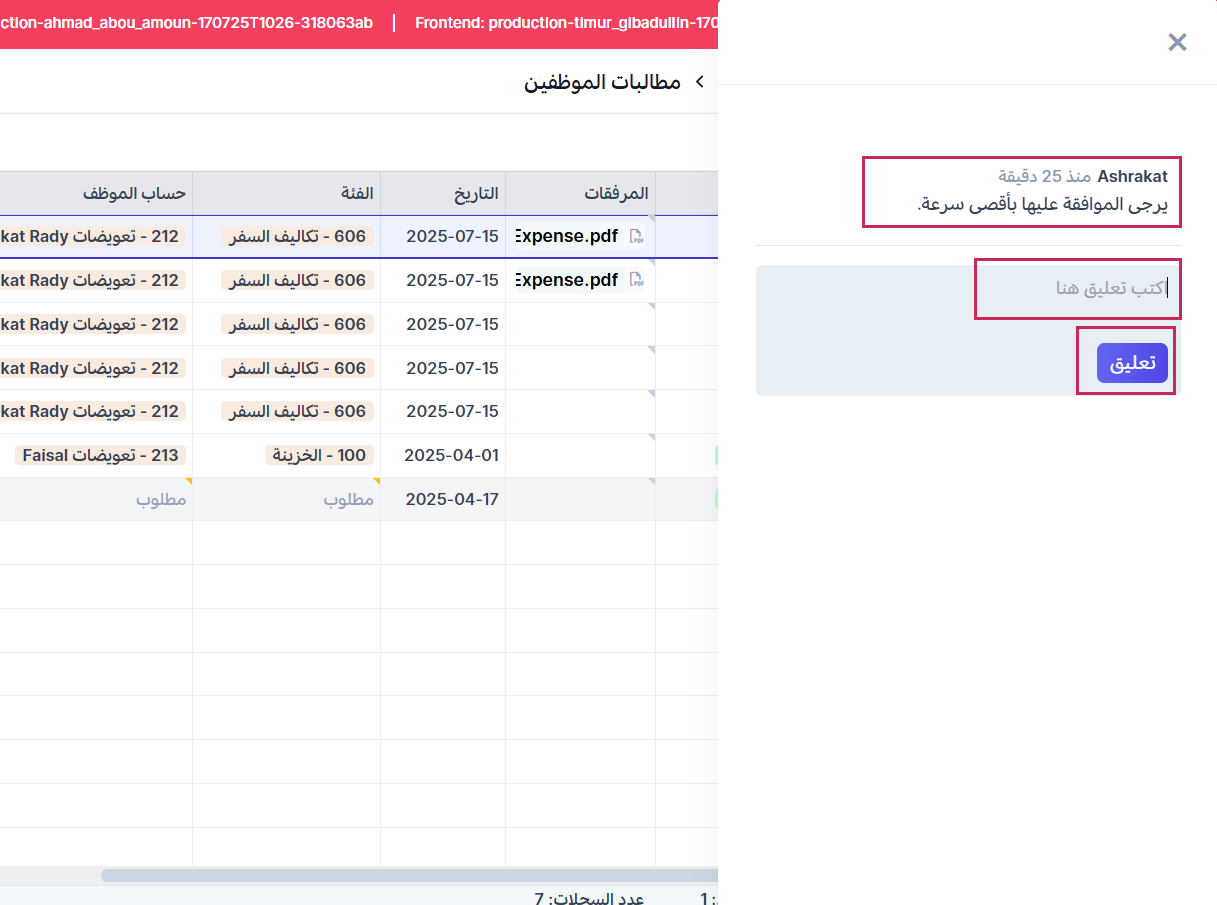
Task: Click the breadcrumb chevron beside مطالبات الموظفين
Action: click(x=699, y=82)
